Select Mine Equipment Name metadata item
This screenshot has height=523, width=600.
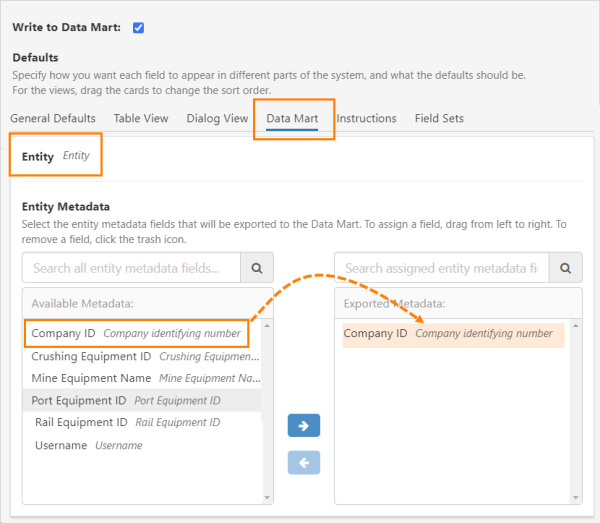(140, 378)
